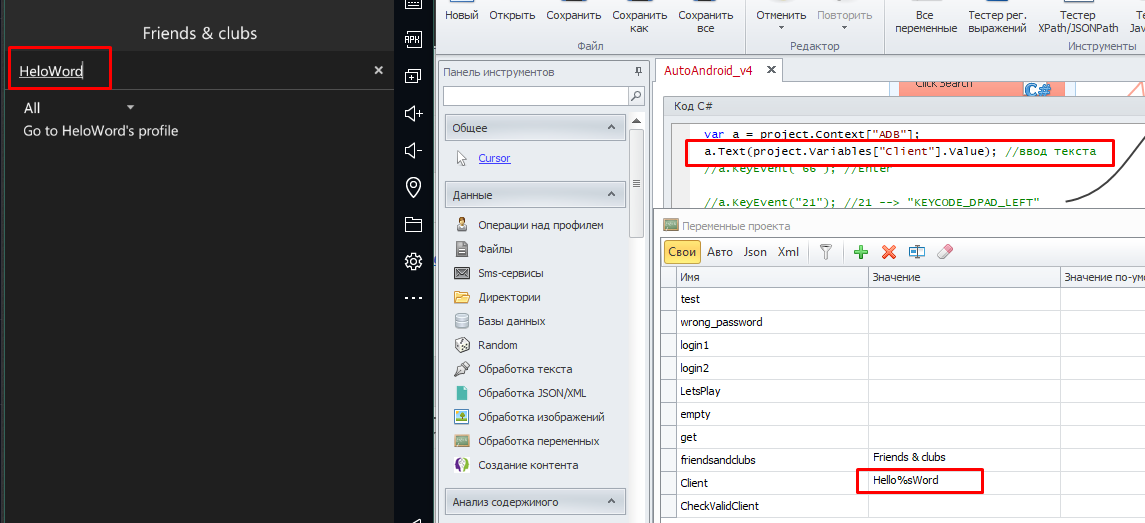Screen dimensions: 1145x523
Task: Click the green plus add variable icon
Action: pyautogui.click(x=860, y=252)
